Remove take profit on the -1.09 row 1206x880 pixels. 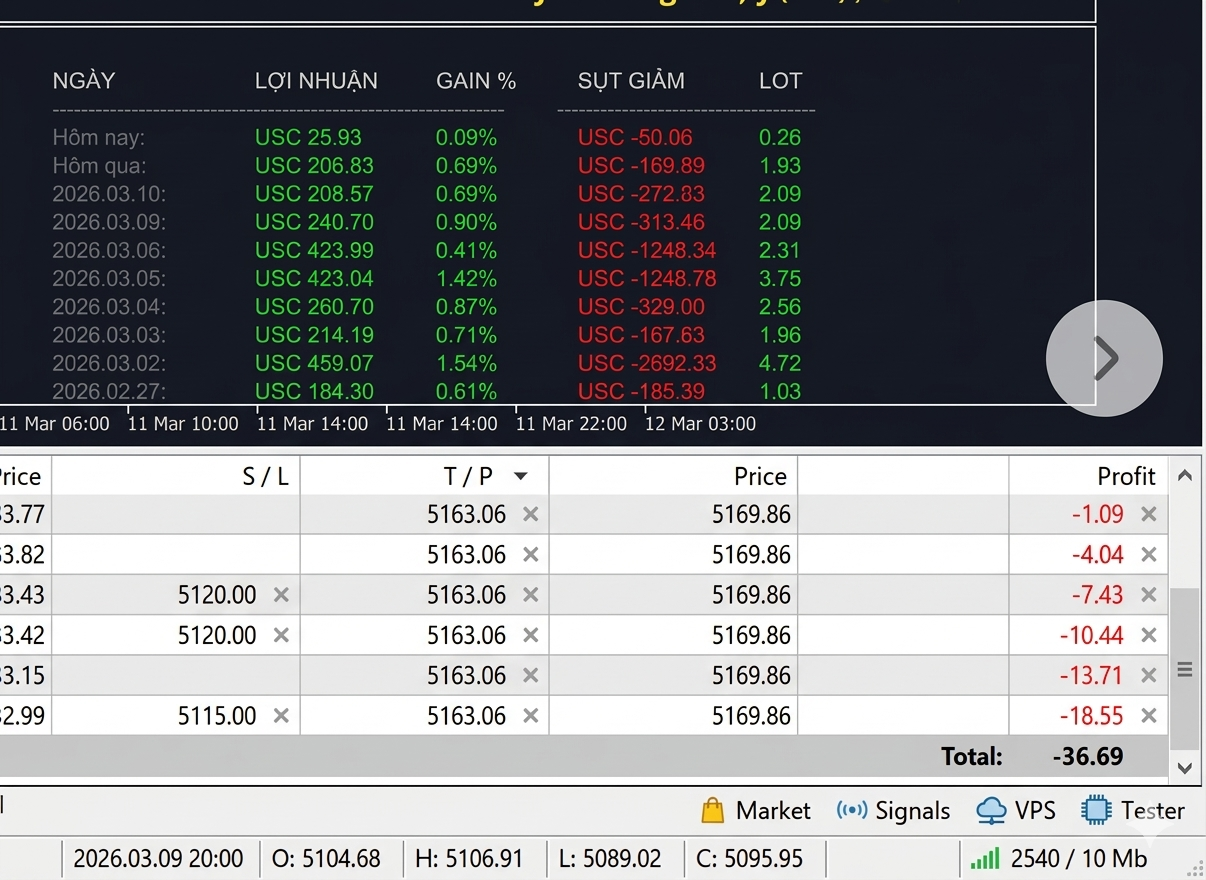click(x=530, y=514)
